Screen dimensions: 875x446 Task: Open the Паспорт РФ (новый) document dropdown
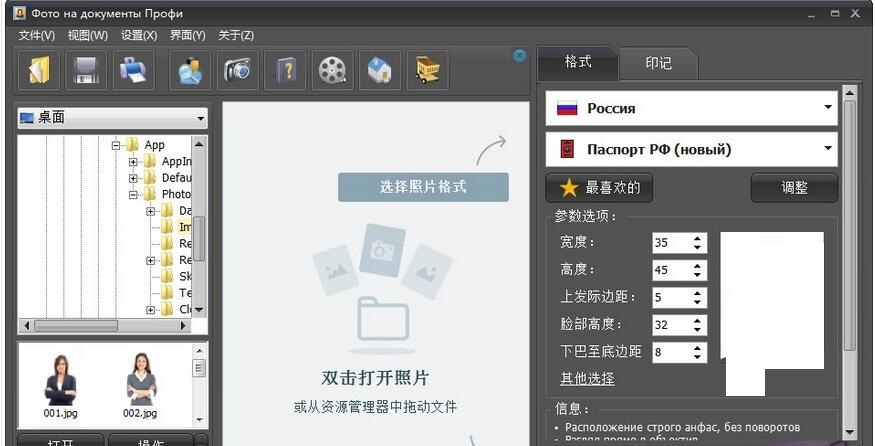coord(691,150)
